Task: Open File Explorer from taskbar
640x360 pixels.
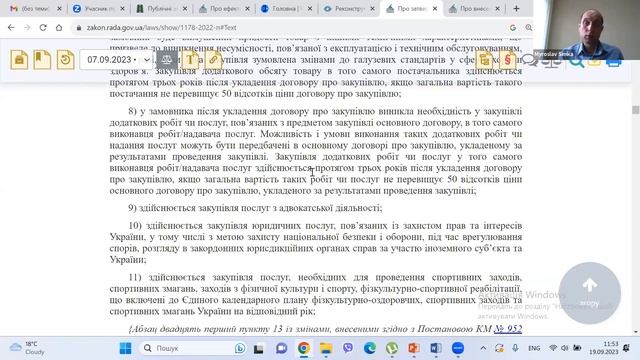Action: [326, 348]
